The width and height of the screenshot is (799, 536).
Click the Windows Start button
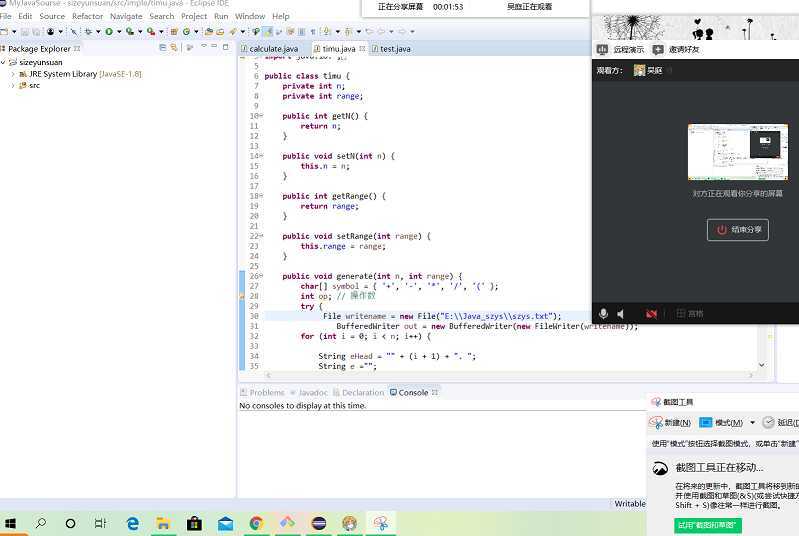tap(10, 523)
